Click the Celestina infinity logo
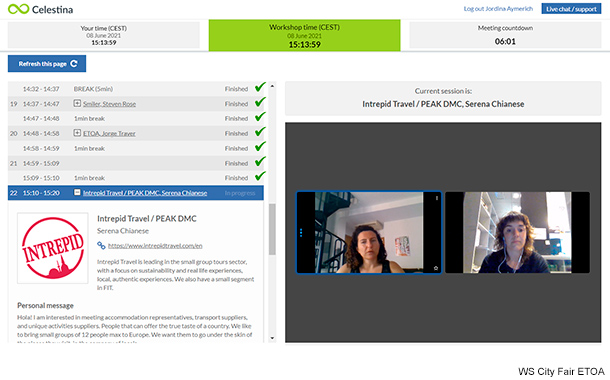610x380 pixels. click(x=18, y=9)
